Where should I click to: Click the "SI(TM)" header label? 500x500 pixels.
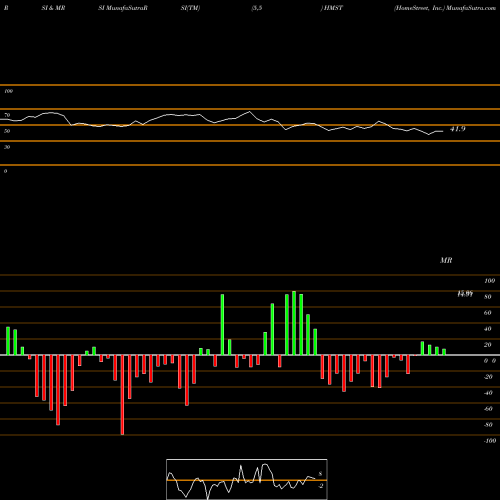190,8
